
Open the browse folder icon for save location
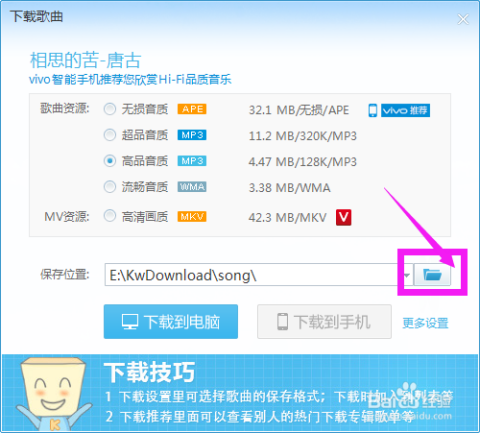click(432, 275)
